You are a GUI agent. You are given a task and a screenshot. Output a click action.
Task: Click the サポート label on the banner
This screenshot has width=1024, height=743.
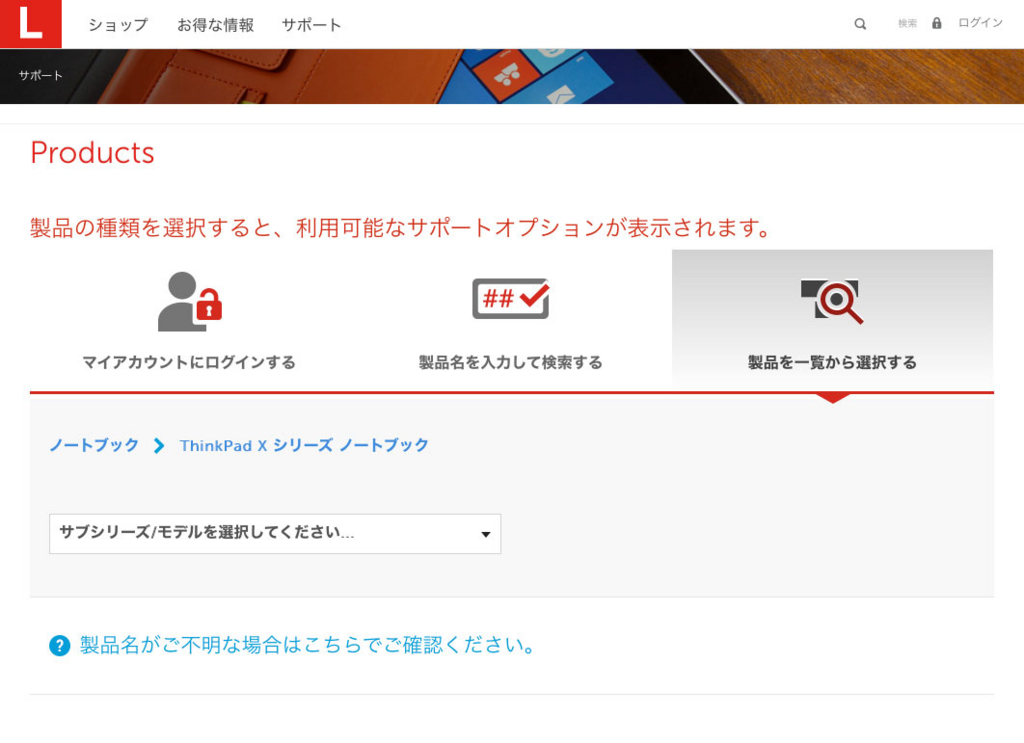[x=38, y=73]
